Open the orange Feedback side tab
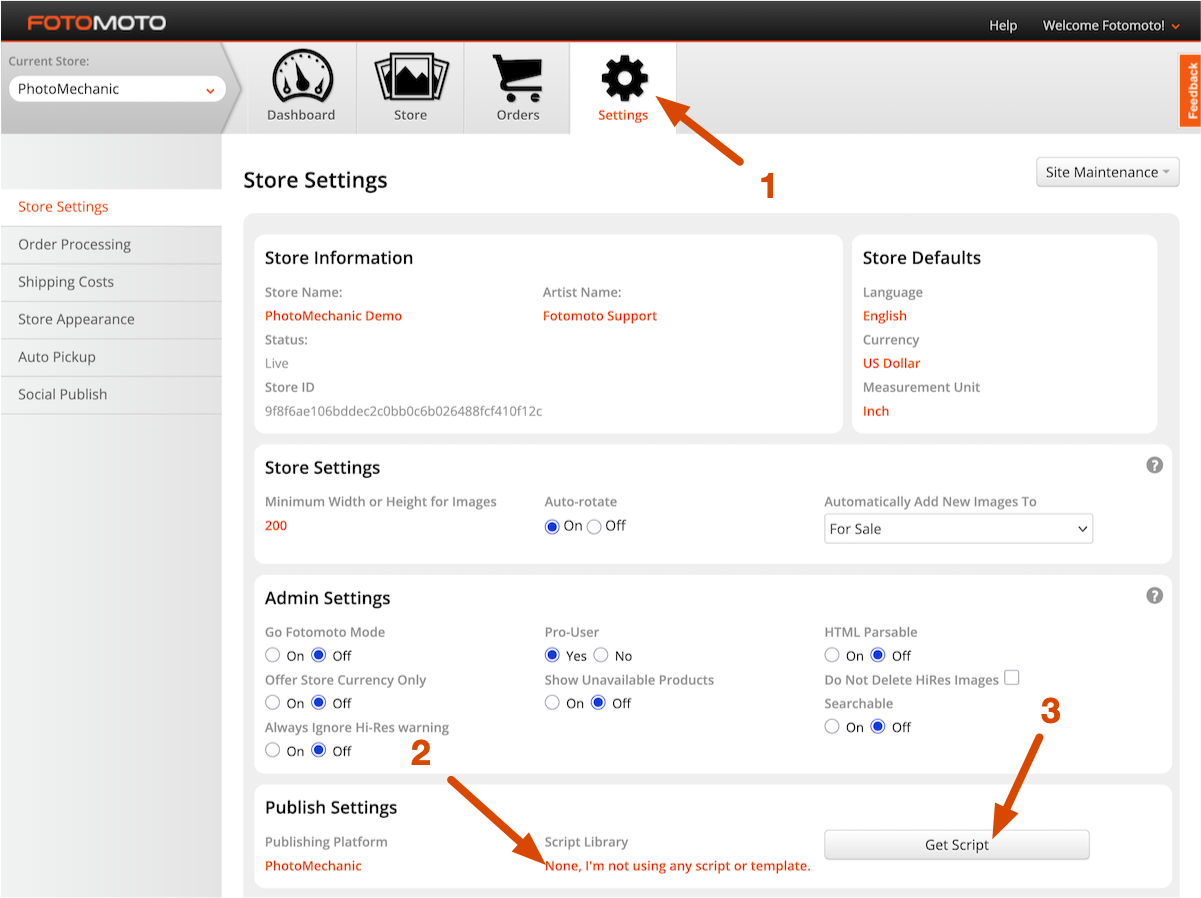The image size is (1201, 898). (1190, 90)
